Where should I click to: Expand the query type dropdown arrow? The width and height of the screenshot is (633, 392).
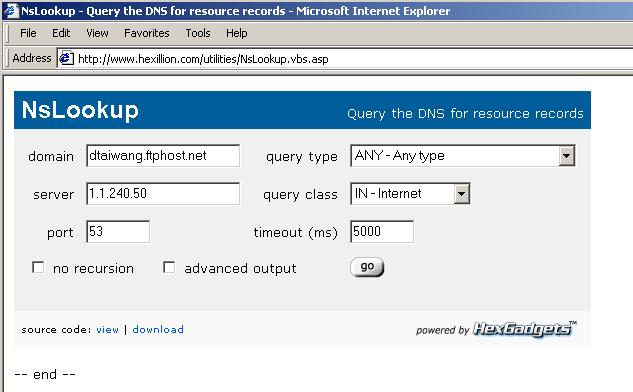566,156
